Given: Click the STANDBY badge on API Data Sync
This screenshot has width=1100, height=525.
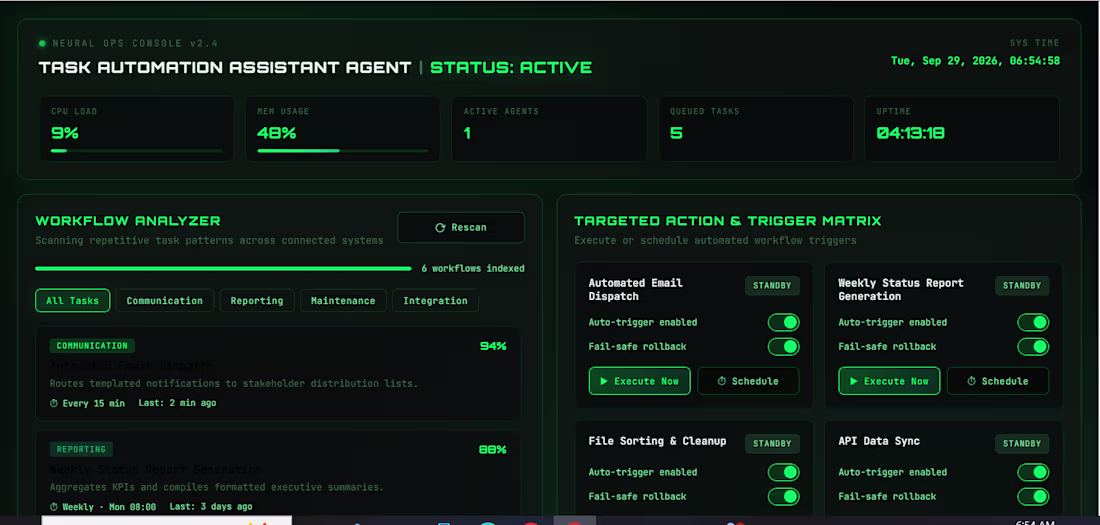Looking at the screenshot, I should [1022, 444].
